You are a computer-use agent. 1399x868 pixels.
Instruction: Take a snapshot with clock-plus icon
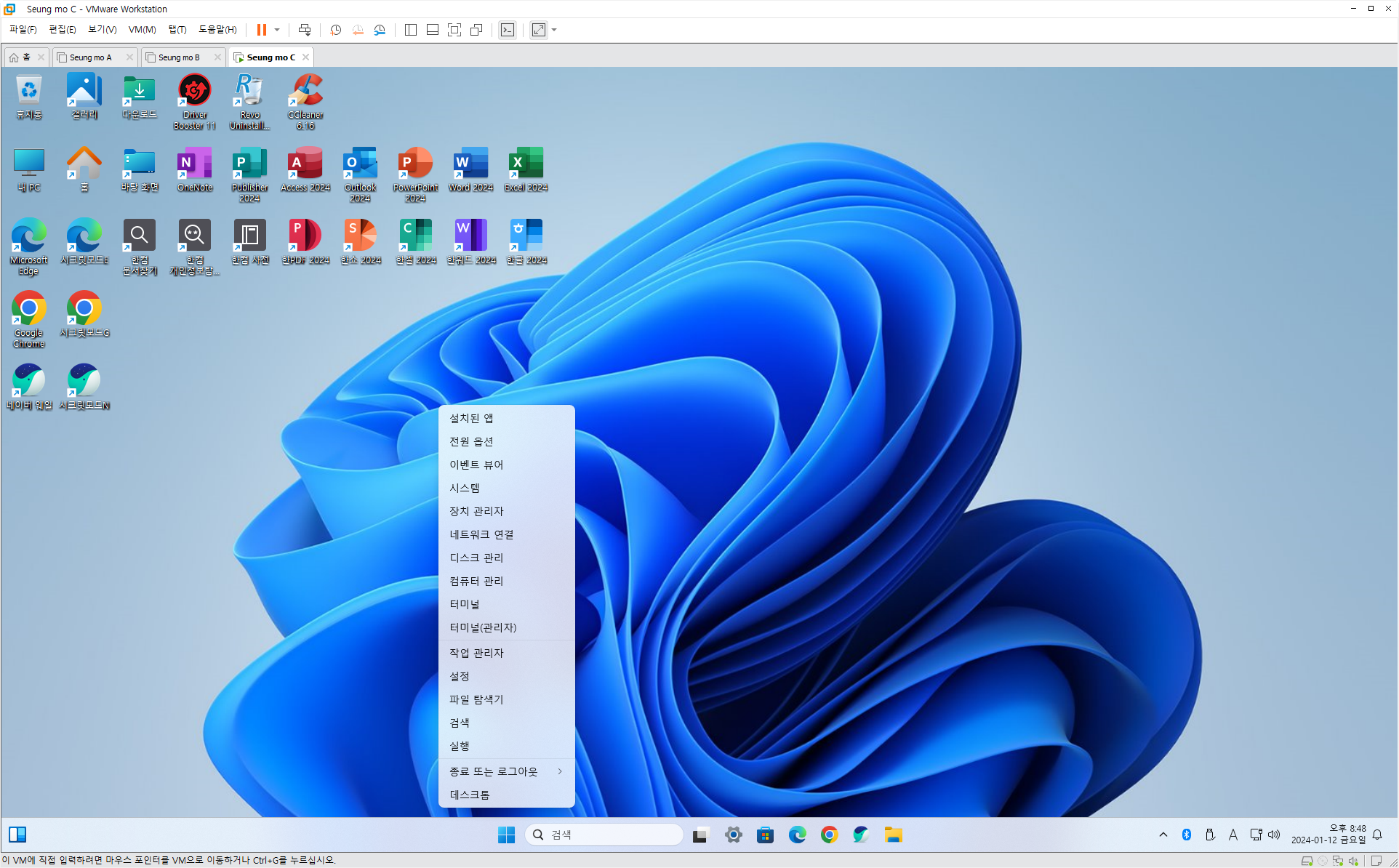[x=335, y=30]
